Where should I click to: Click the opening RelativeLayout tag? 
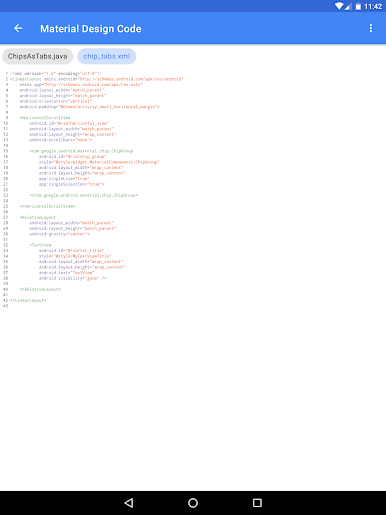tap(38, 217)
